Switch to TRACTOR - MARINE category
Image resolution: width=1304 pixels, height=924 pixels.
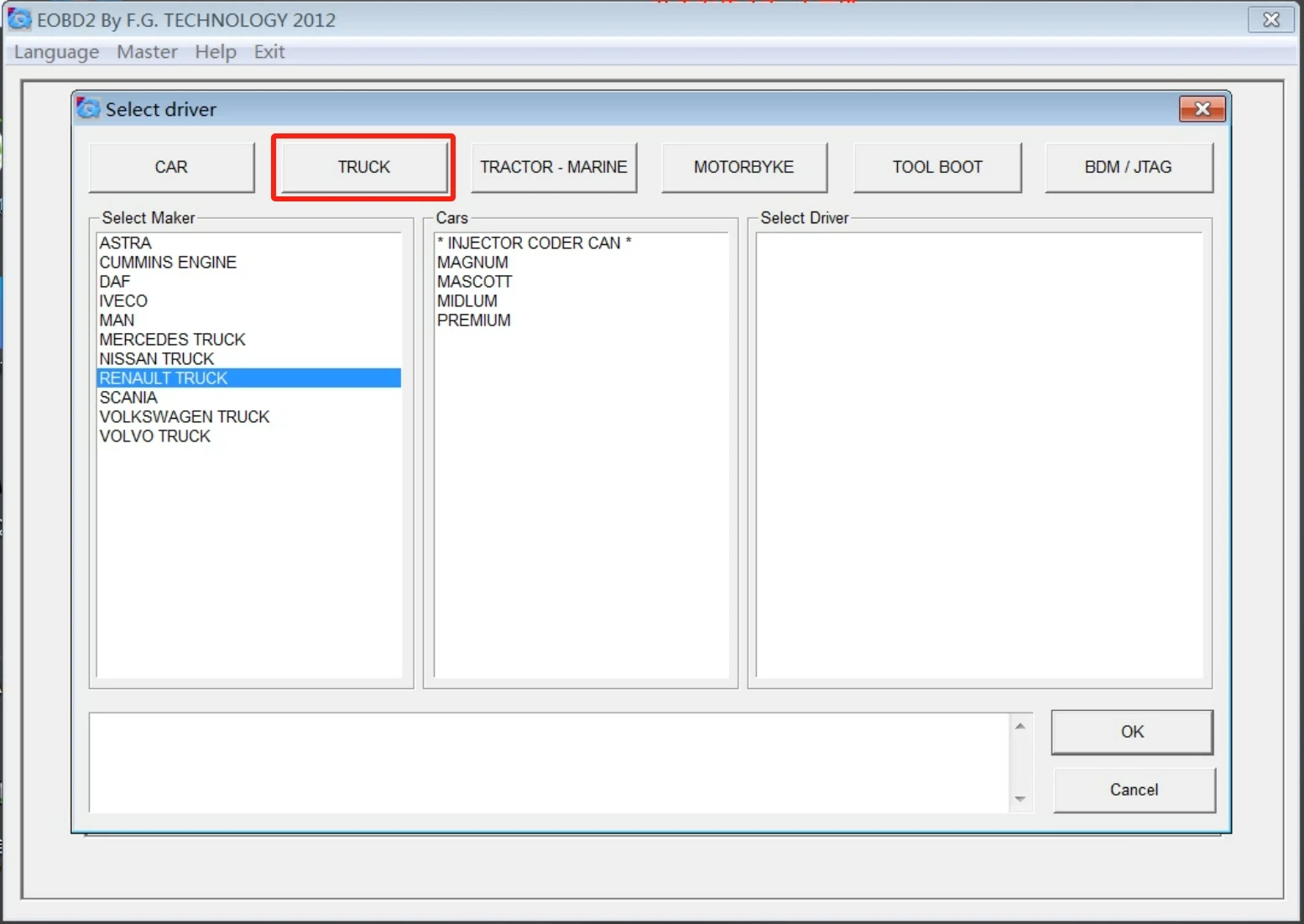554,167
